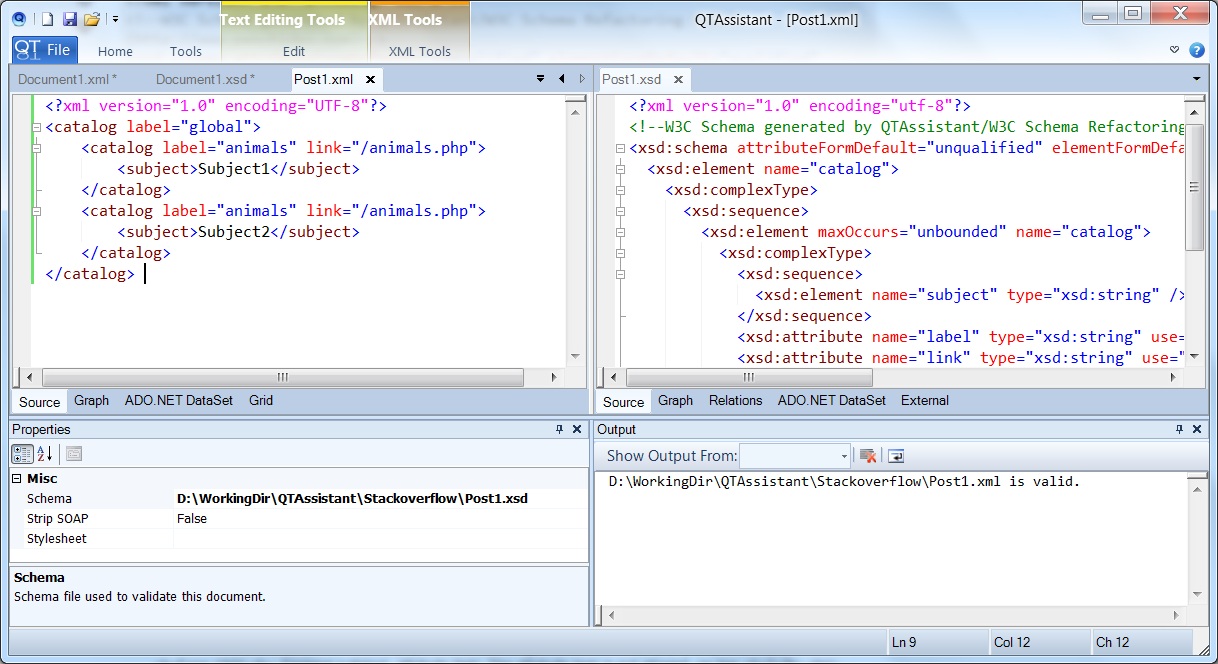Switch right pane to Graph view
1218x664 pixels.
point(675,400)
